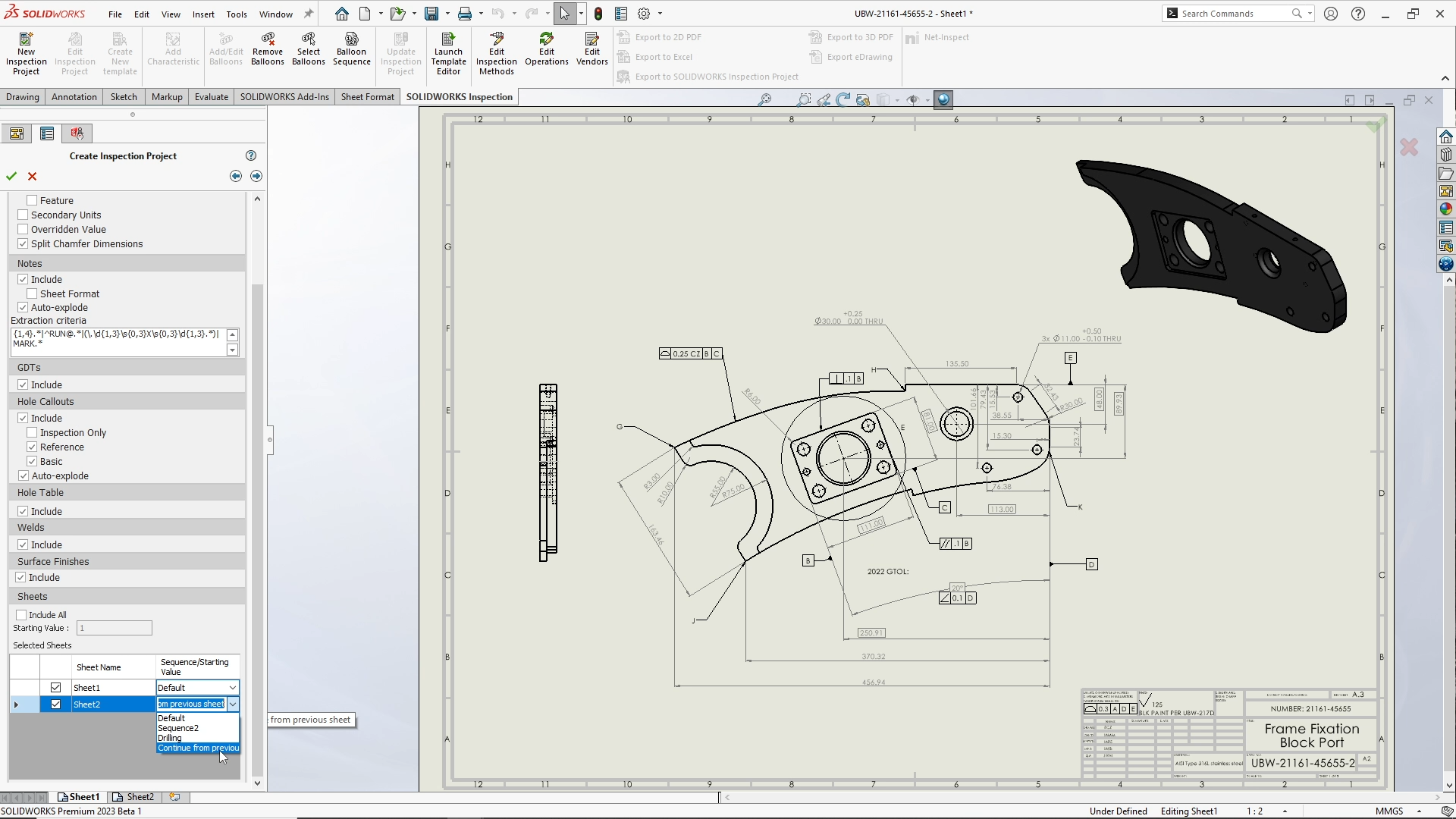Screen dimensions: 1456x819
Task: Click the Notes section header
Action: click(x=127, y=263)
